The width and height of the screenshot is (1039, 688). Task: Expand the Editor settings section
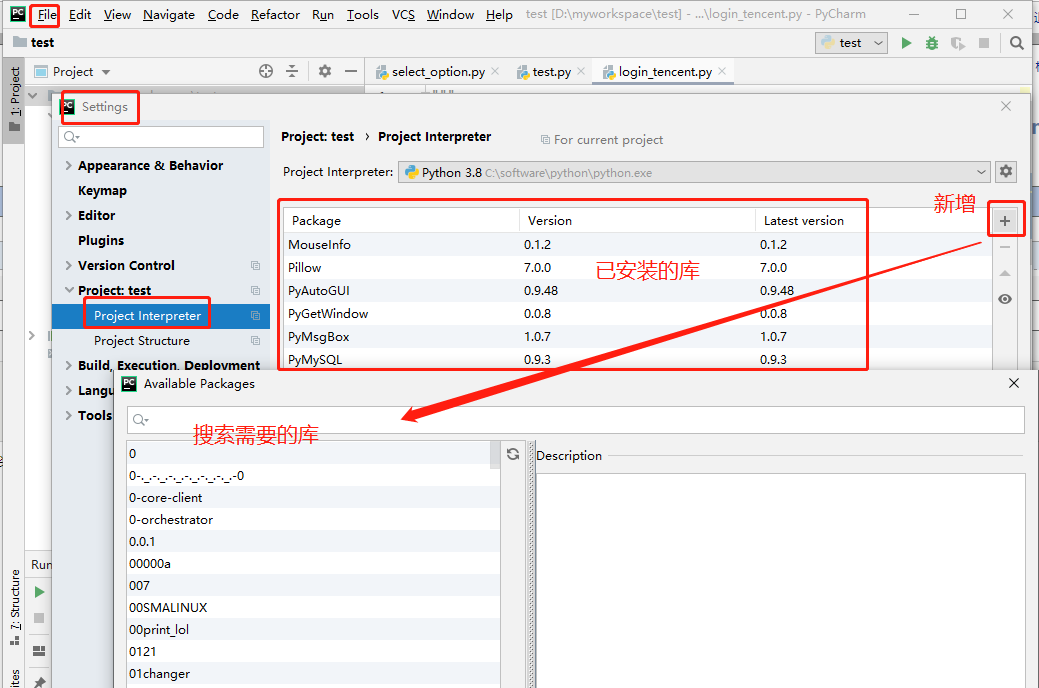pyautogui.click(x=68, y=215)
